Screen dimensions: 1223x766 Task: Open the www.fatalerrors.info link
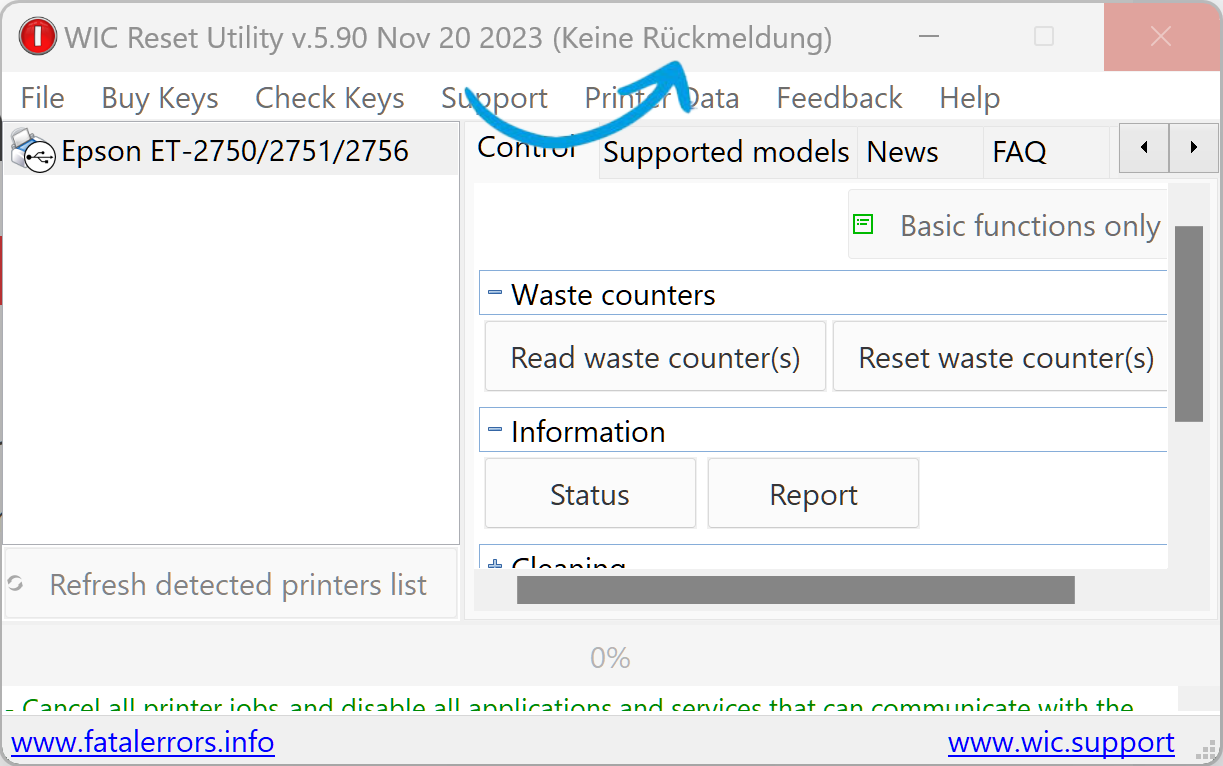pos(143,743)
